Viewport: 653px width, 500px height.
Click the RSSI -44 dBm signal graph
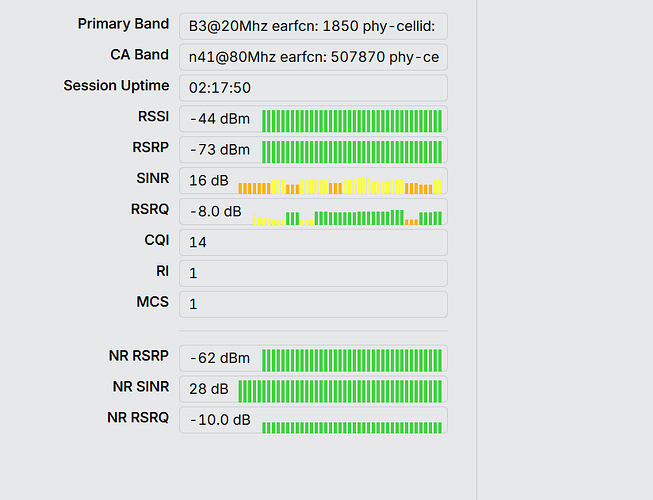(352, 121)
